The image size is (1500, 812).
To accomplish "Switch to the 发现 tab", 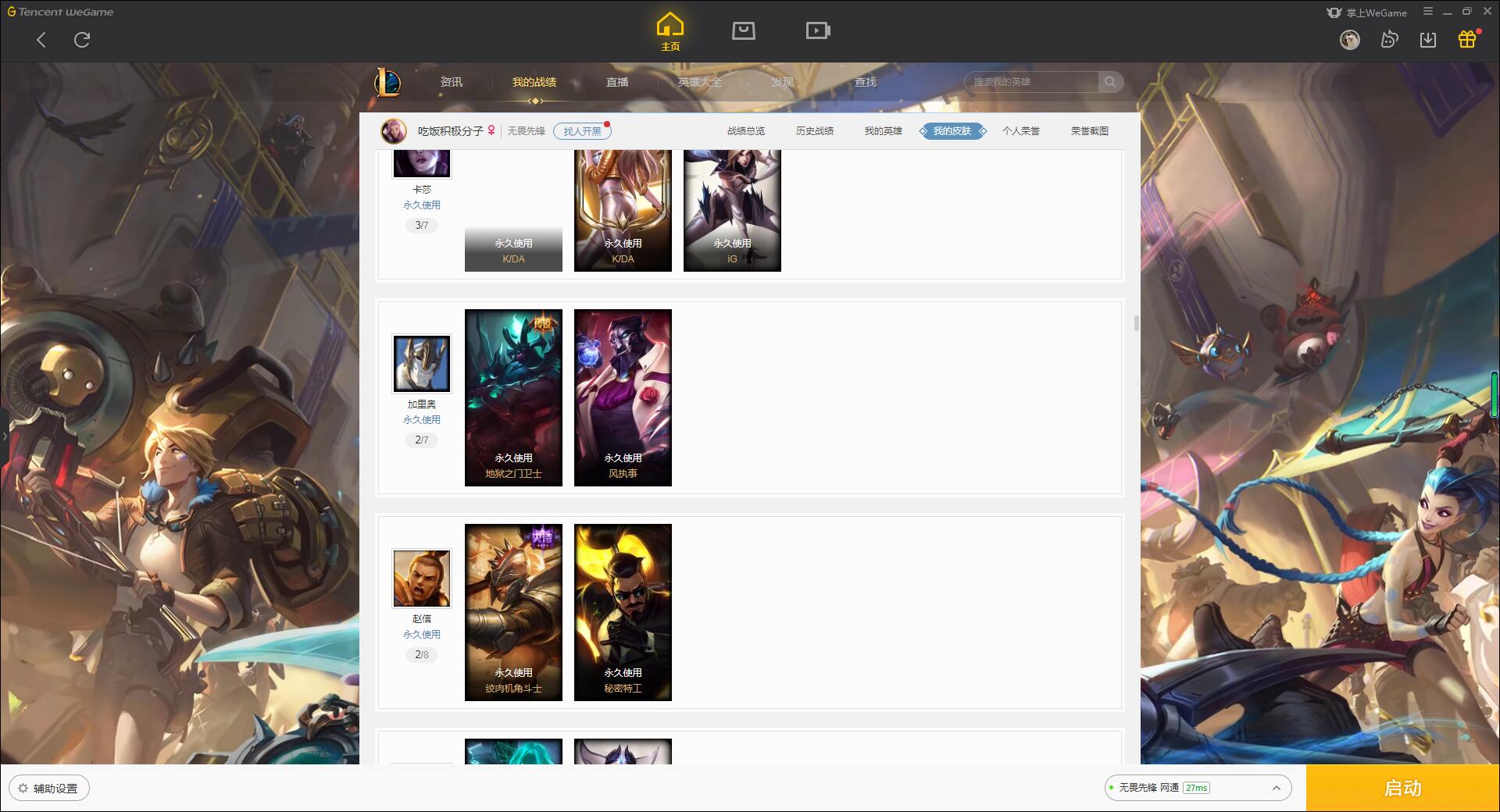I will [782, 82].
